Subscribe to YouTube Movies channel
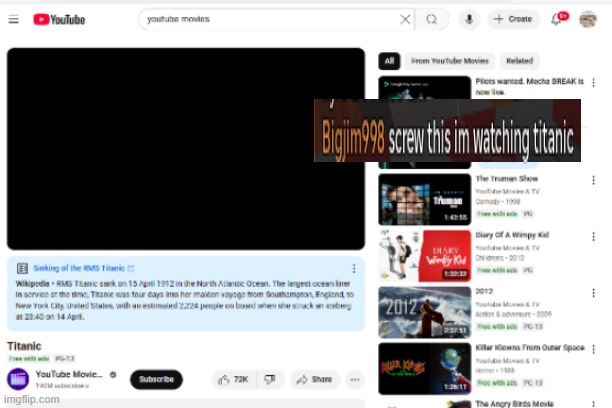 click(156, 379)
